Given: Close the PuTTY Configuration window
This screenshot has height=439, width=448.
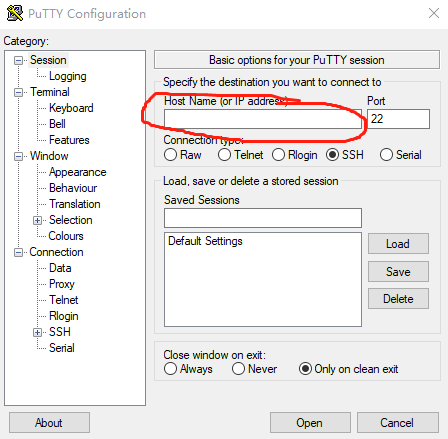Looking at the screenshot, I should [x=434, y=13].
